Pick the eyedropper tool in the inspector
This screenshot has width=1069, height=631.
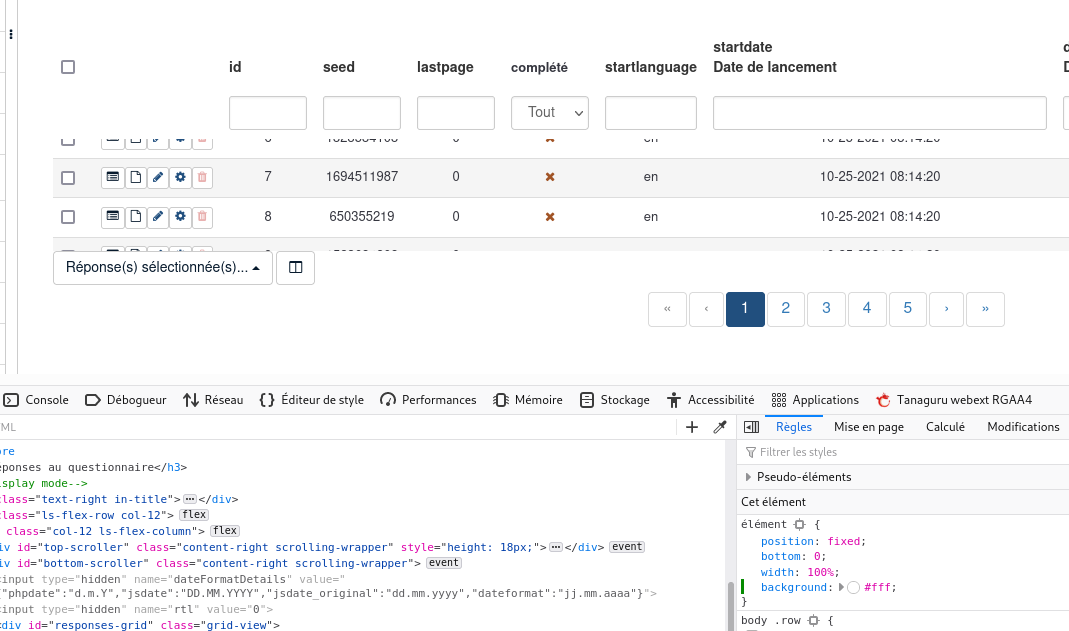719,427
